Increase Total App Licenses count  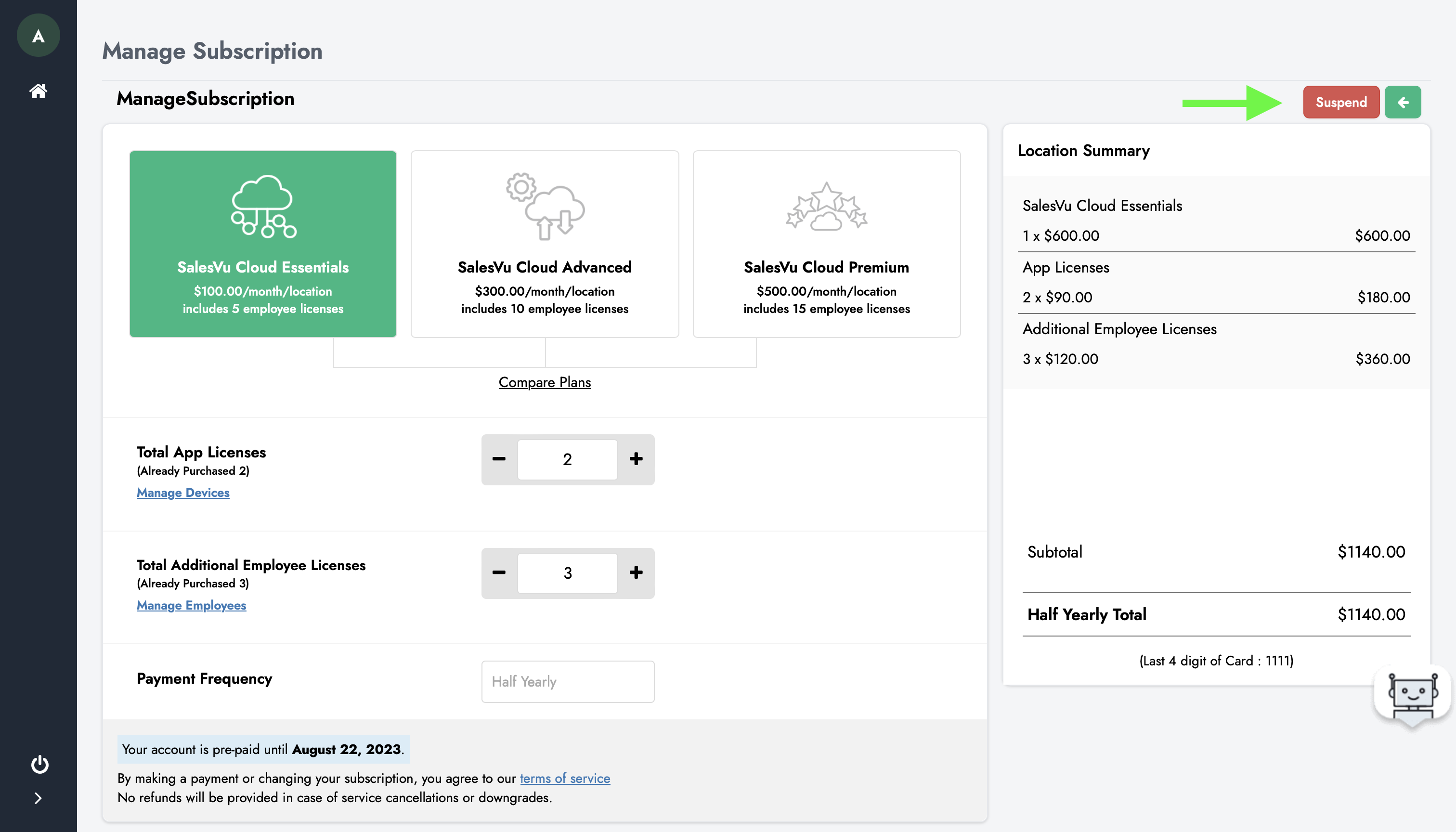[x=636, y=459]
